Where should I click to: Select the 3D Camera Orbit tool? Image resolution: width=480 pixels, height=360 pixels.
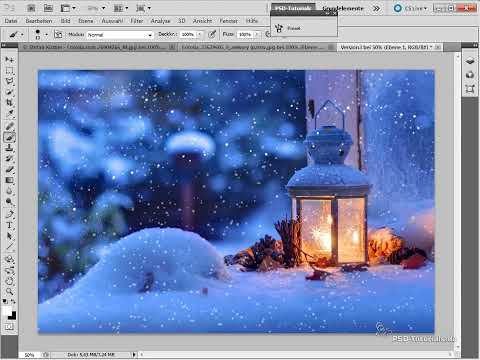9,270
